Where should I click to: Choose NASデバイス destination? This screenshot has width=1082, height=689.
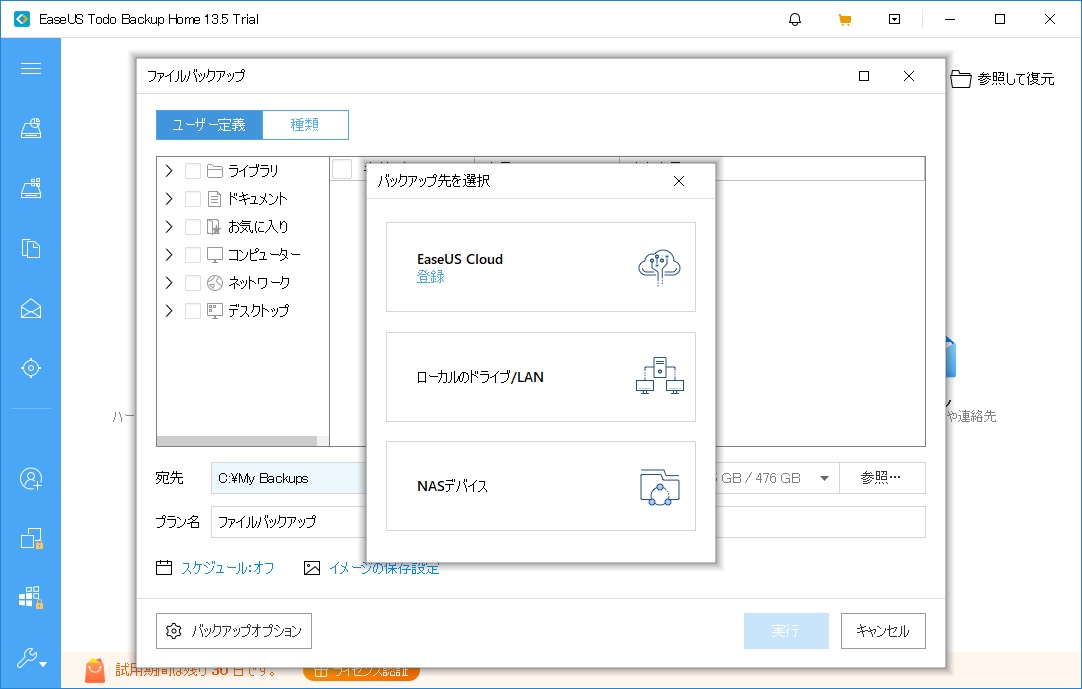(x=540, y=486)
